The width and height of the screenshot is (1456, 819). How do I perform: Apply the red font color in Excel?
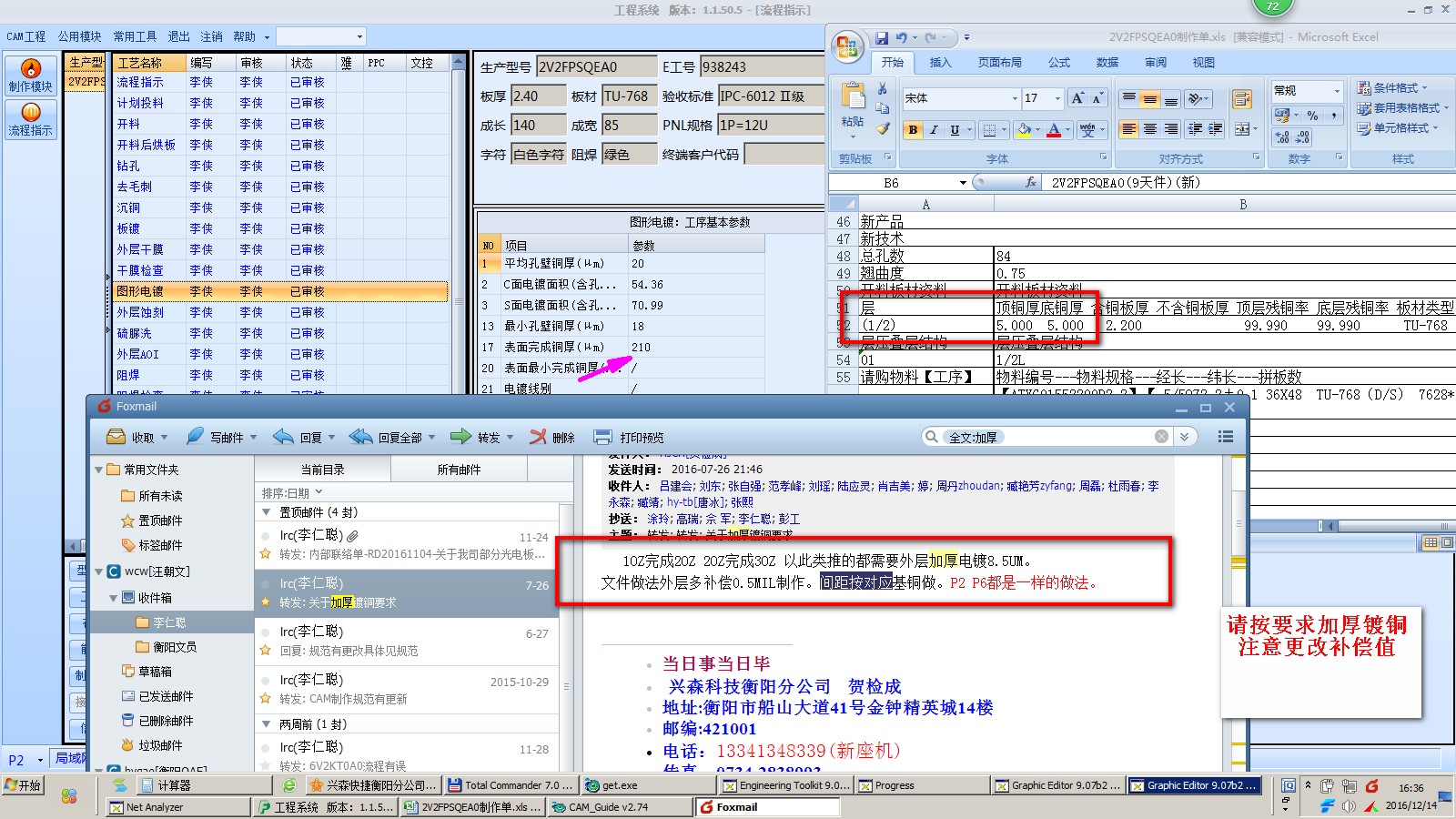pos(1054,130)
